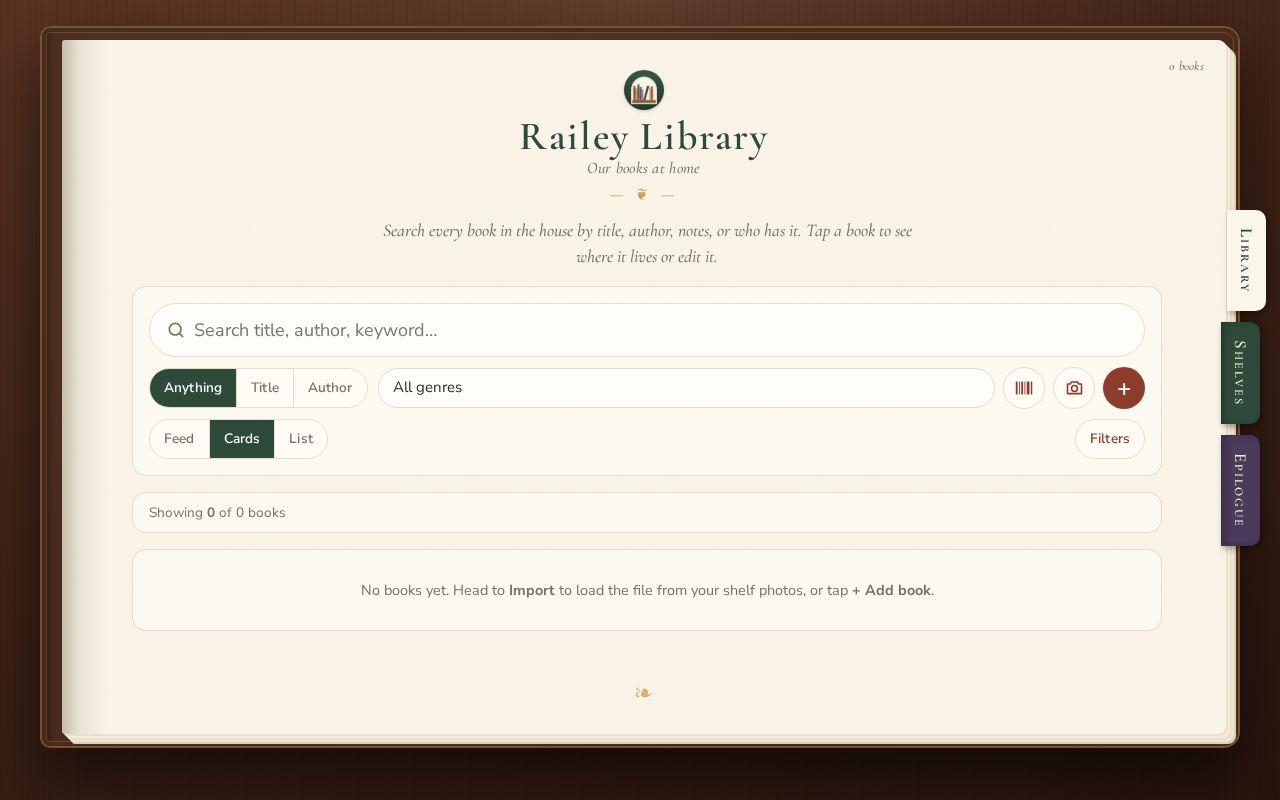The image size is (1280, 800).
Task: Switch to Cards view
Action: pos(242,439)
